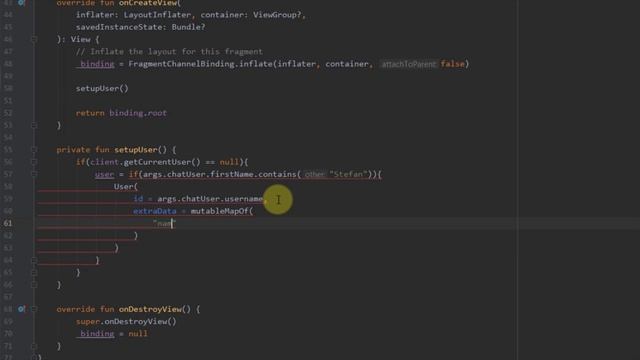Click the 'User(' constructor call

(126, 187)
